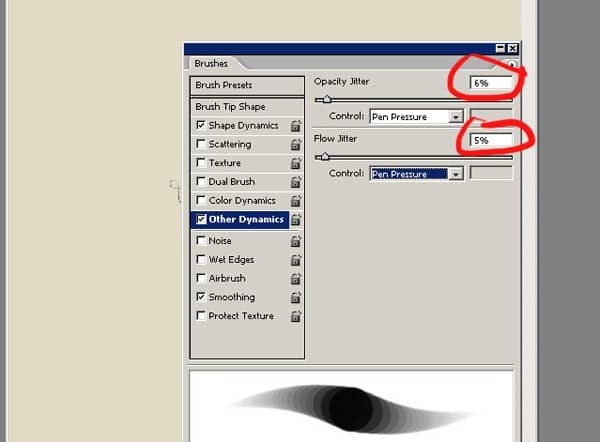Uncheck the Shape Dynamics checkbox

coord(201,125)
